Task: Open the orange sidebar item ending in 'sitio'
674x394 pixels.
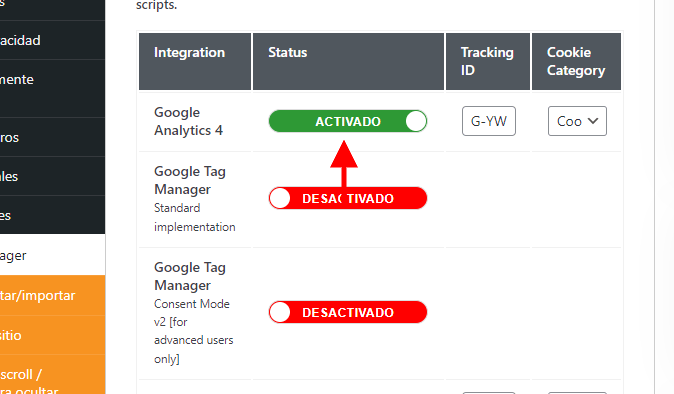Action: (x=52, y=335)
